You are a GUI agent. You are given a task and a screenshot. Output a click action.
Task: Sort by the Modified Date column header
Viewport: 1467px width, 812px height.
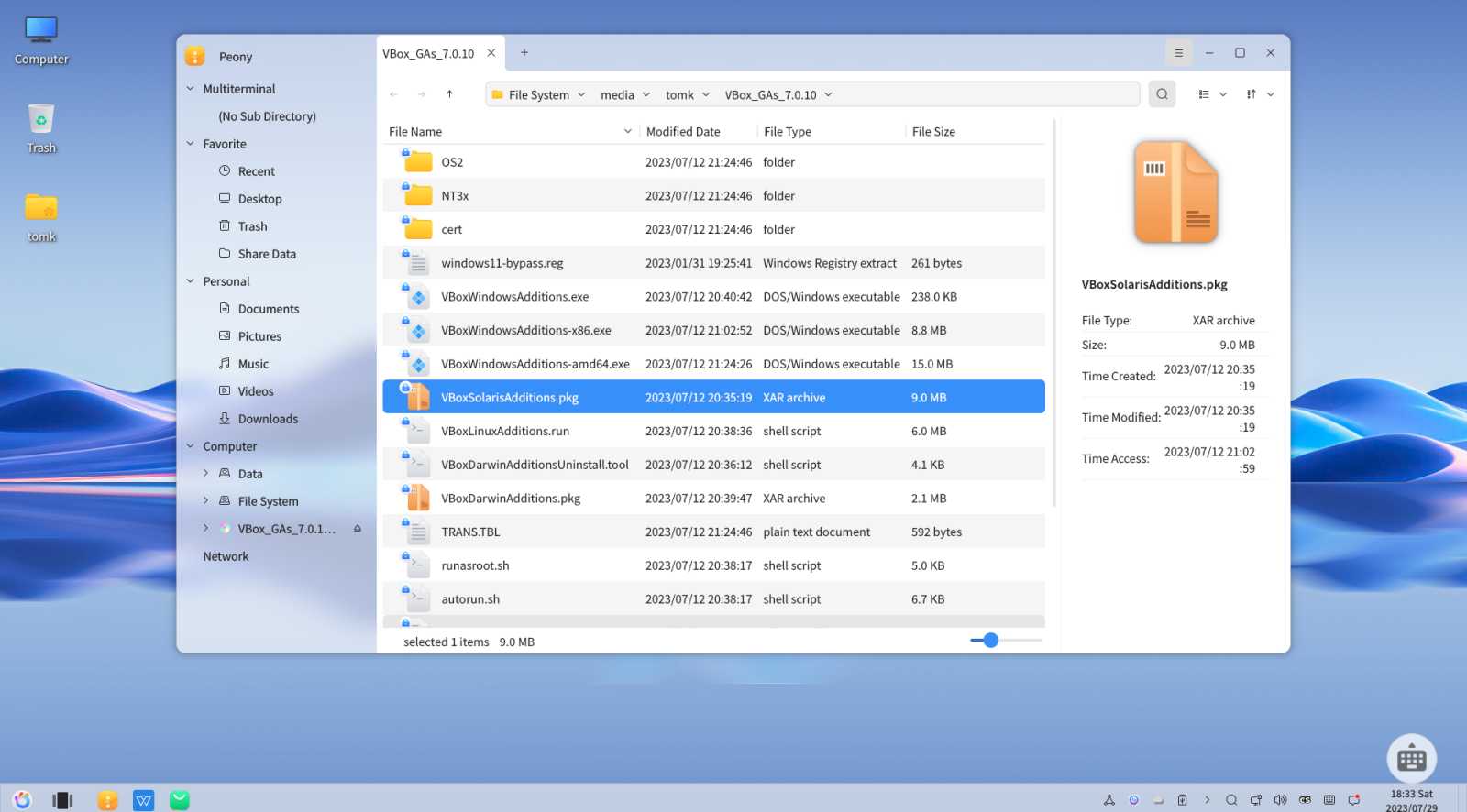pyautogui.click(x=698, y=131)
